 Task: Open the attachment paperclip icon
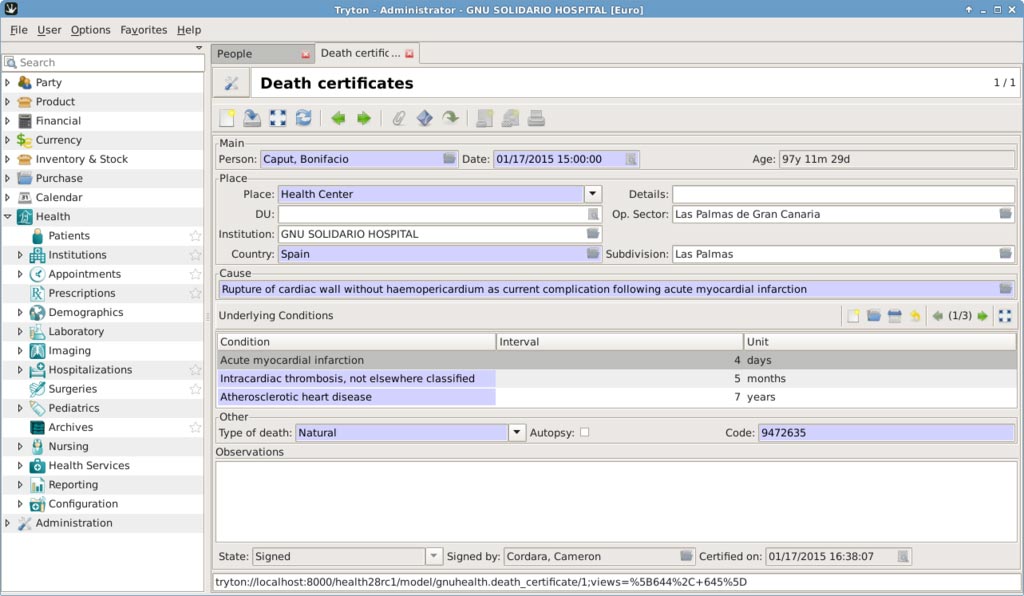[x=398, y=119]
